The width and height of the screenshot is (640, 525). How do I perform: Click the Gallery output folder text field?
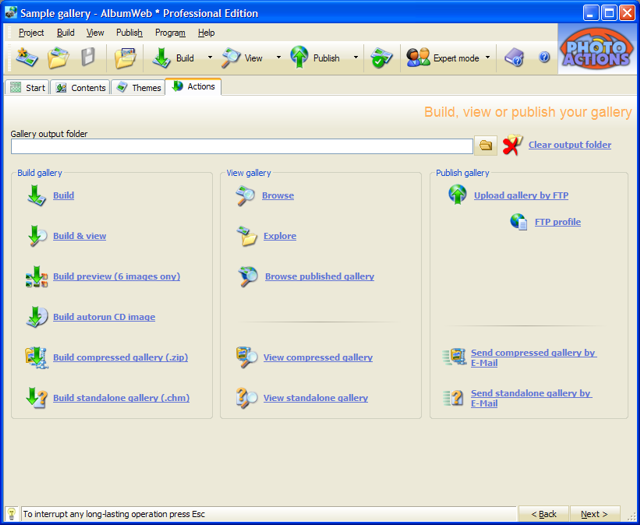point(242,146)
